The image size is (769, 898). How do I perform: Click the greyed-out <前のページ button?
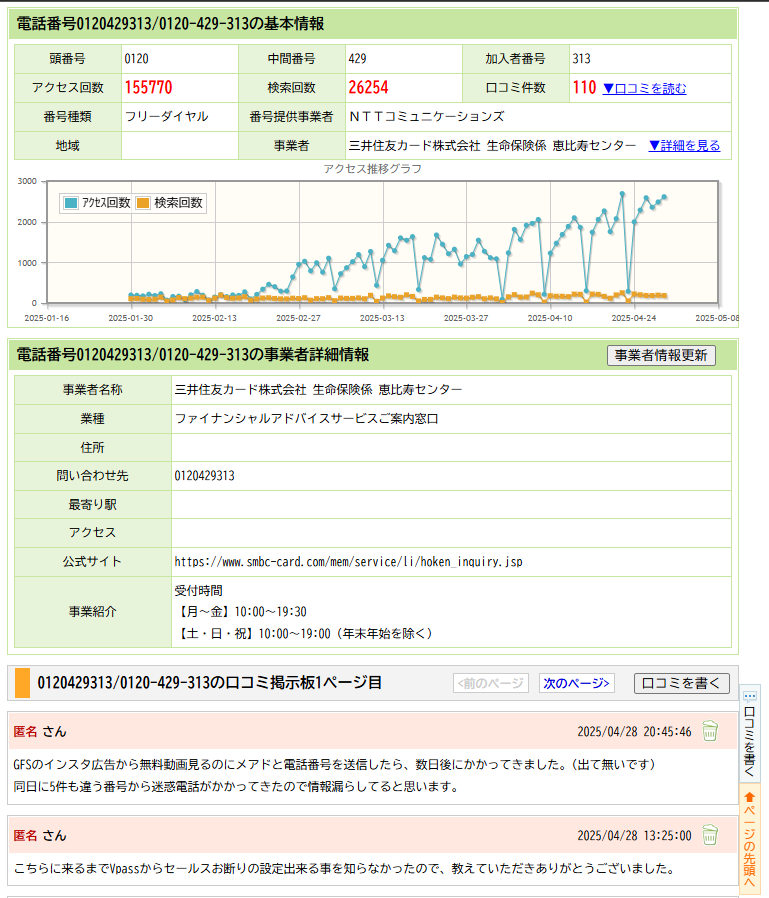(490, 683)
